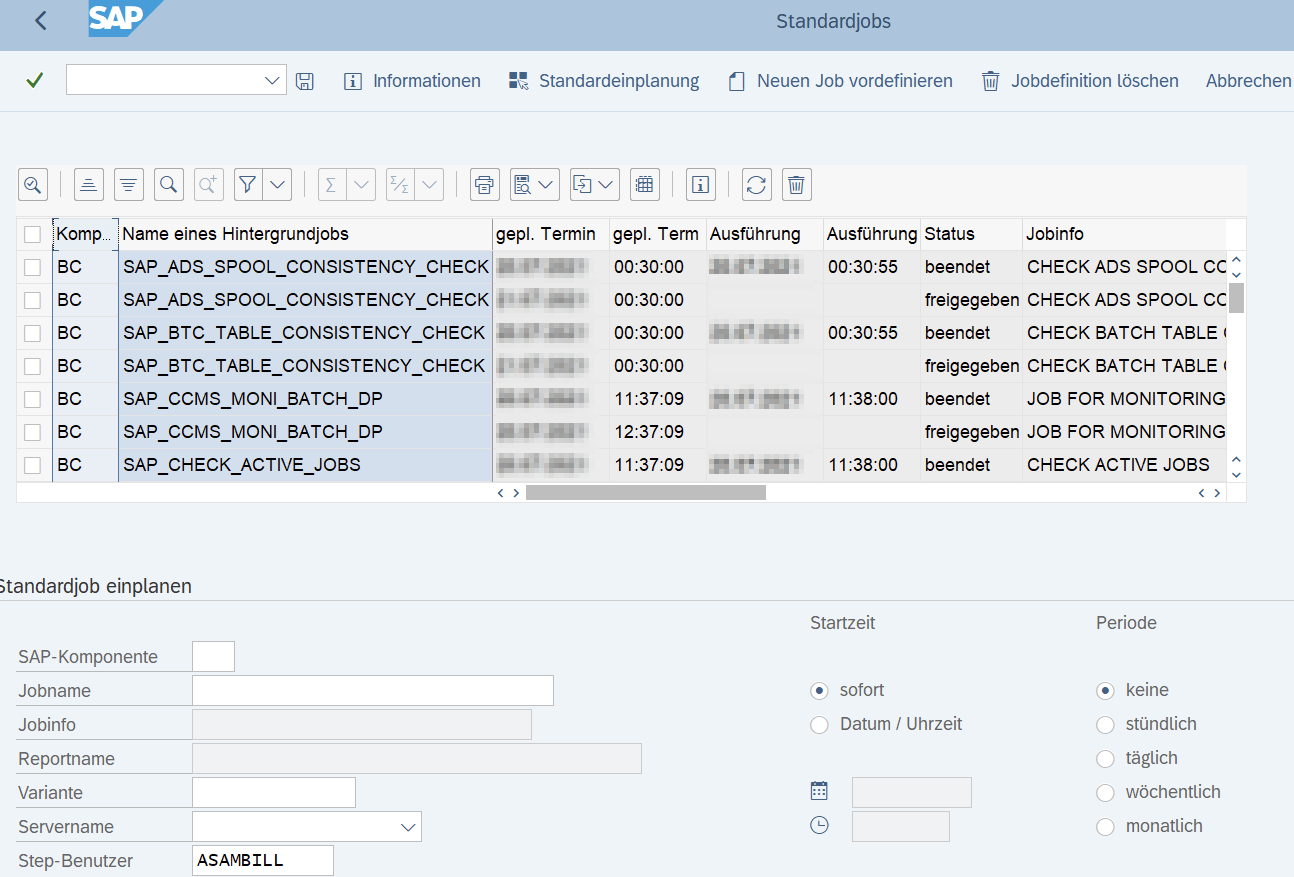Check the beendet SAP_ADS_SPOOL_CONSISTENCY_CHECK row checkbox
Viewport: 1294px width, 877px height.
coord(33,267)
